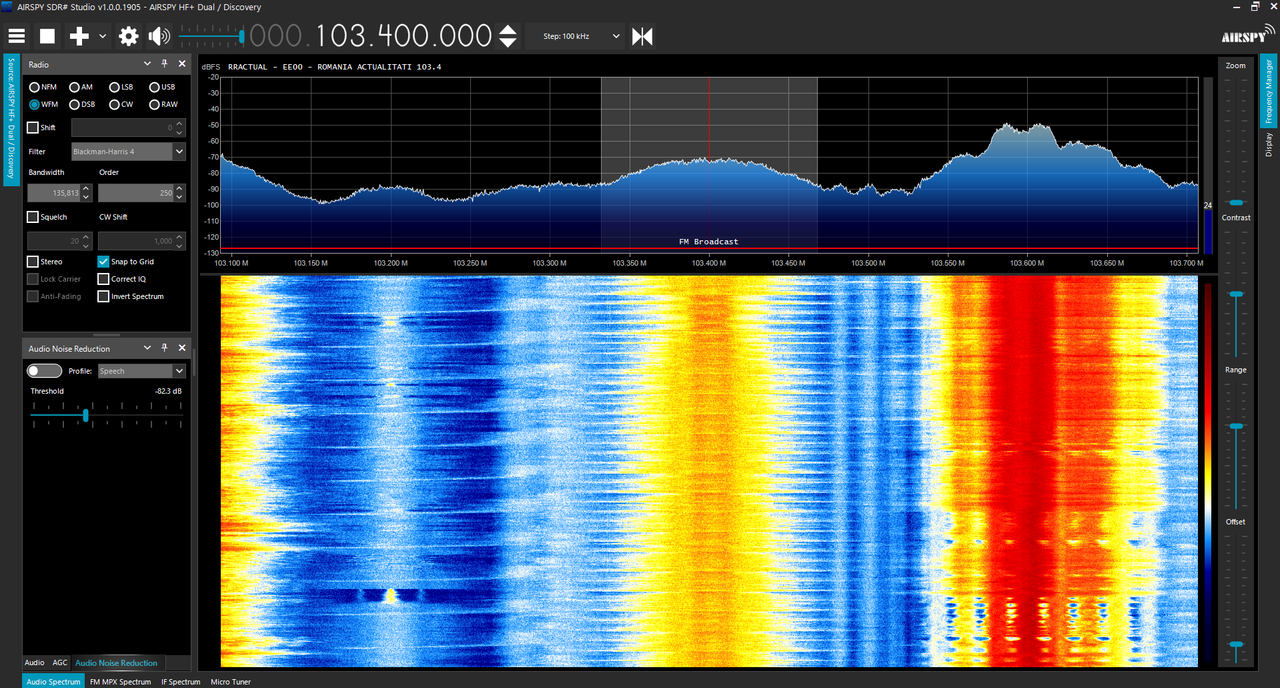Adjust the Contrast slider
The height and width of the screenshot is (688, 1280).
(1237, 294)
